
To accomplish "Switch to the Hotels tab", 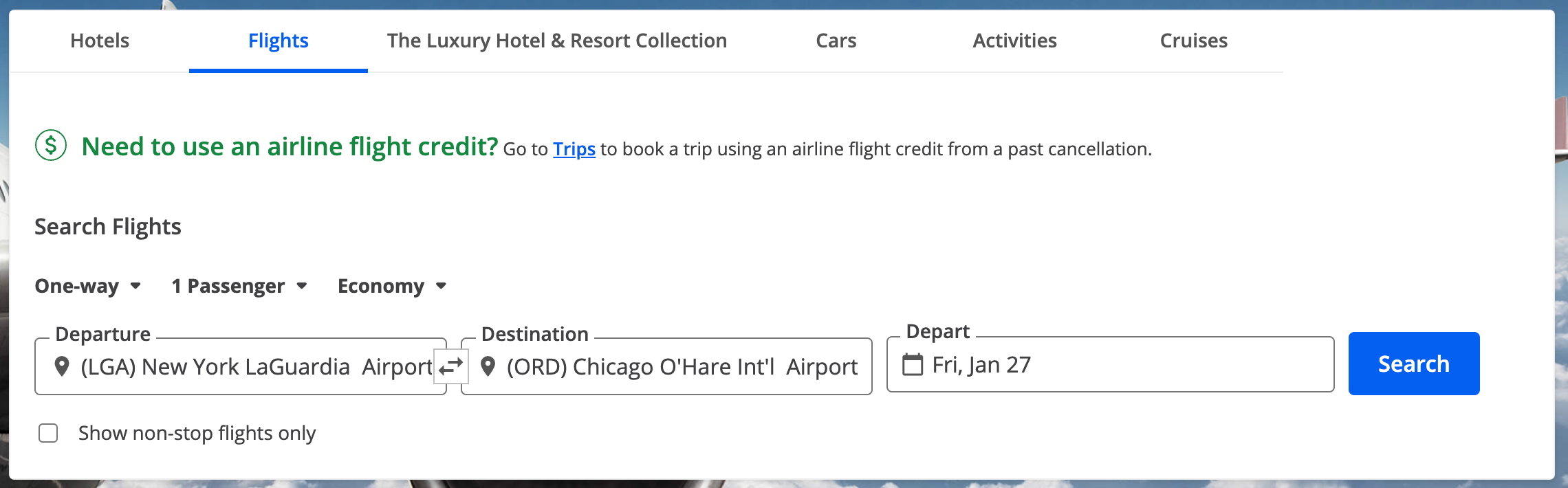I will [100, 41].
